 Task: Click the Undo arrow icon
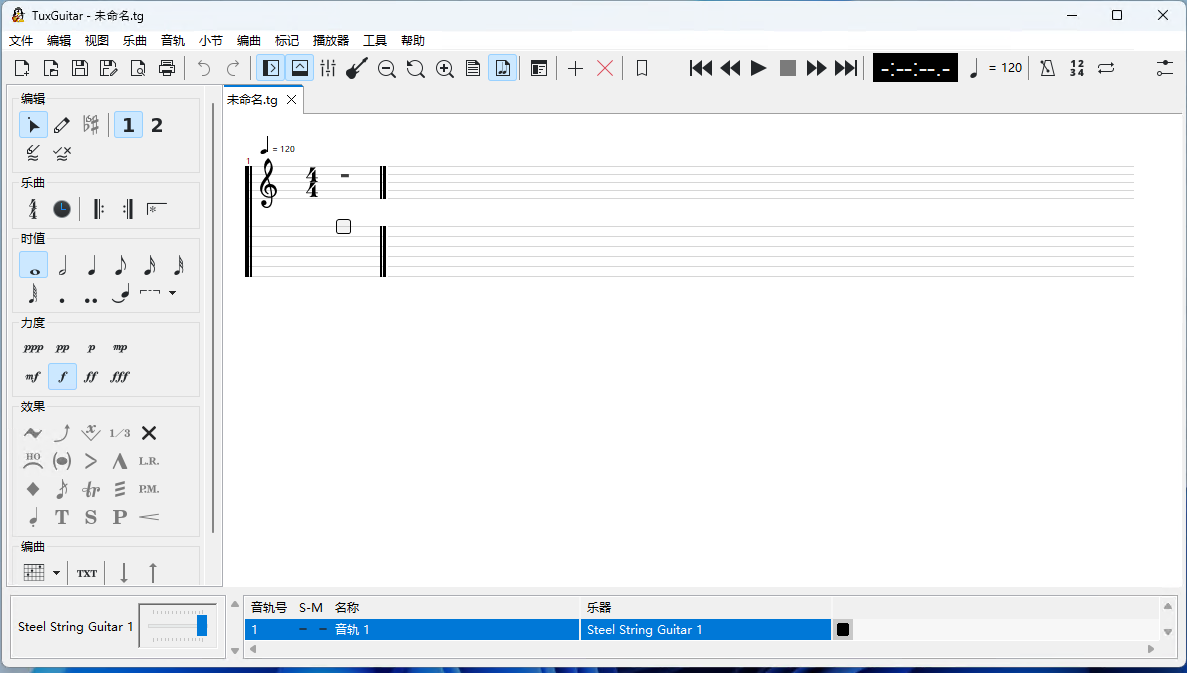pos(204,68)
